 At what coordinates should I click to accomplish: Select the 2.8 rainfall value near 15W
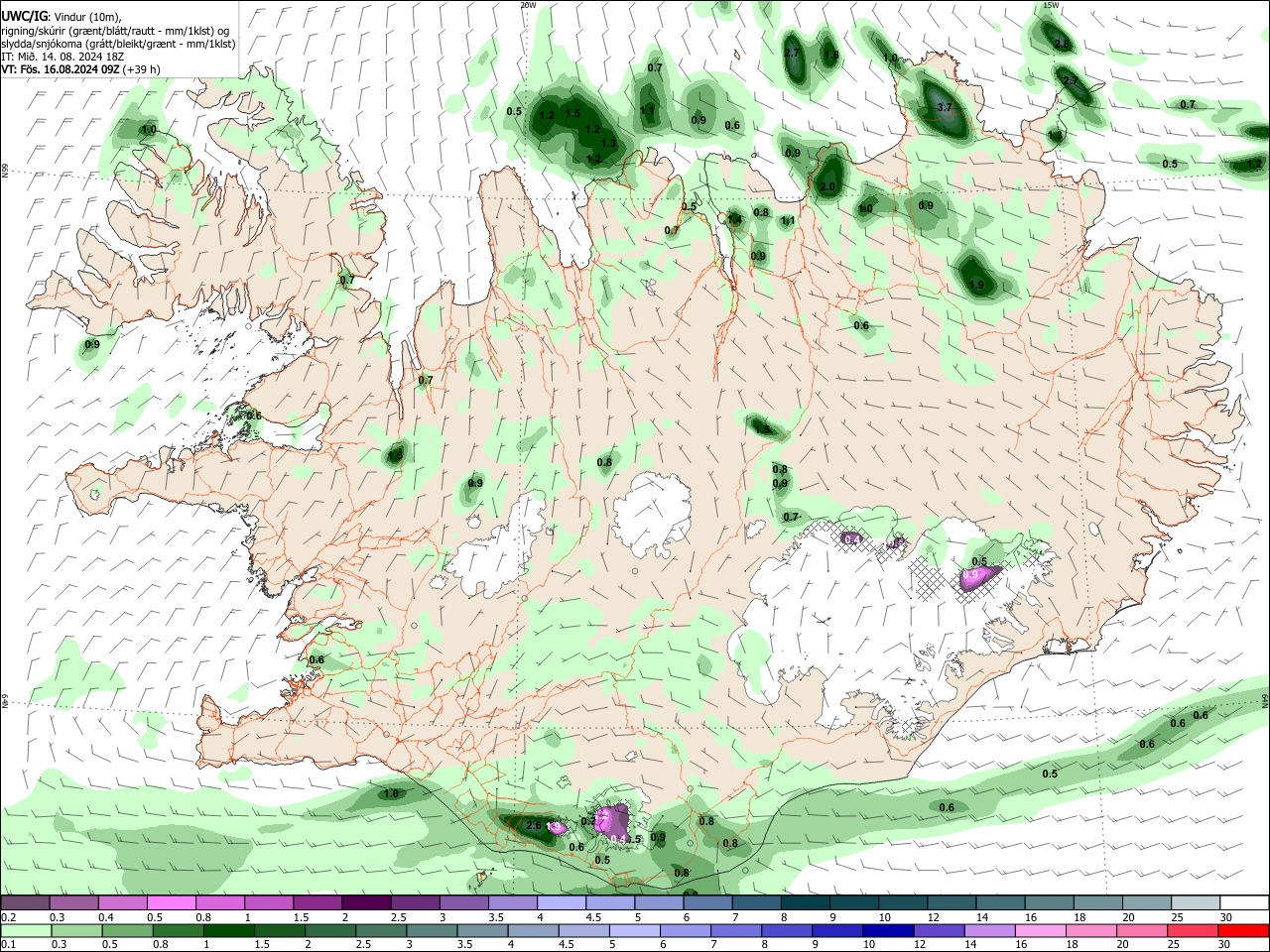click(x=1062, y=44)
